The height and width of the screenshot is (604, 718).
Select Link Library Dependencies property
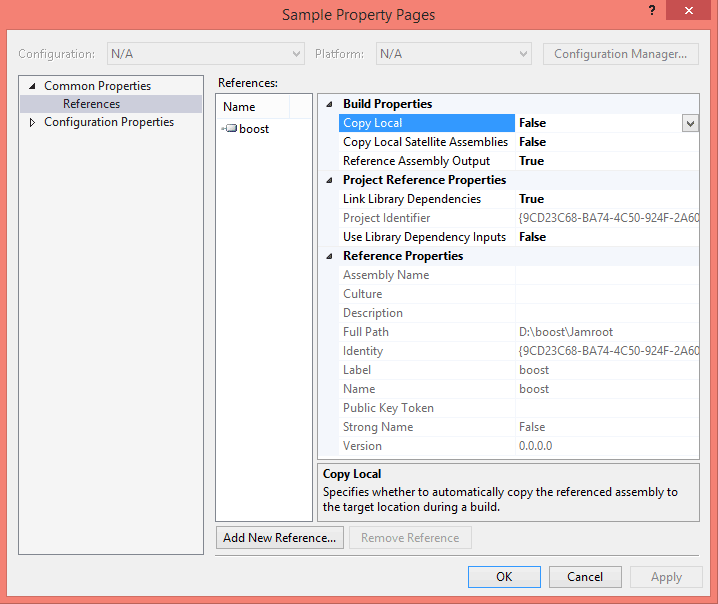[412, 199]
